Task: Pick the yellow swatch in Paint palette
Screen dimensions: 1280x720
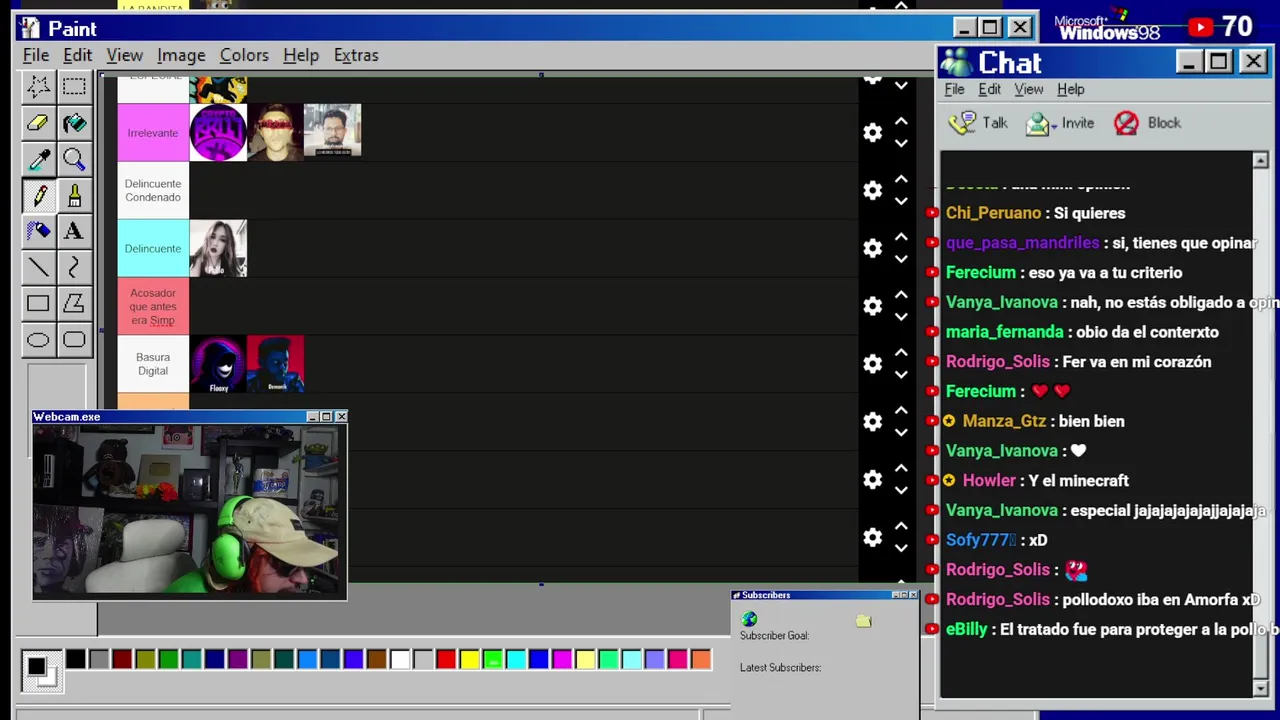Action: tap(469, 659)
